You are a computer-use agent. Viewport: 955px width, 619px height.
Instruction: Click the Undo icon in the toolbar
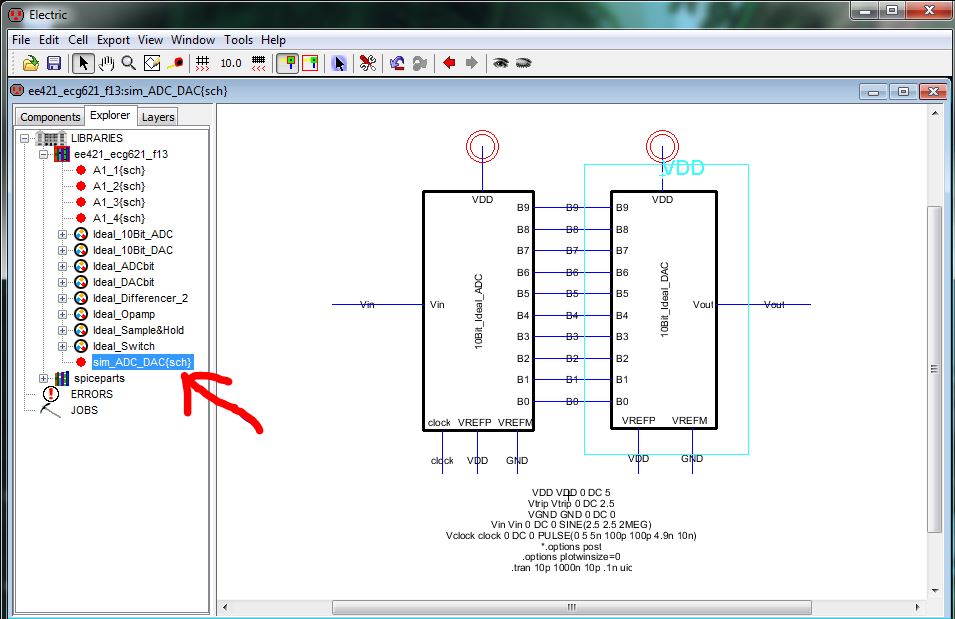pyautogui.click(x=396, y=63)
